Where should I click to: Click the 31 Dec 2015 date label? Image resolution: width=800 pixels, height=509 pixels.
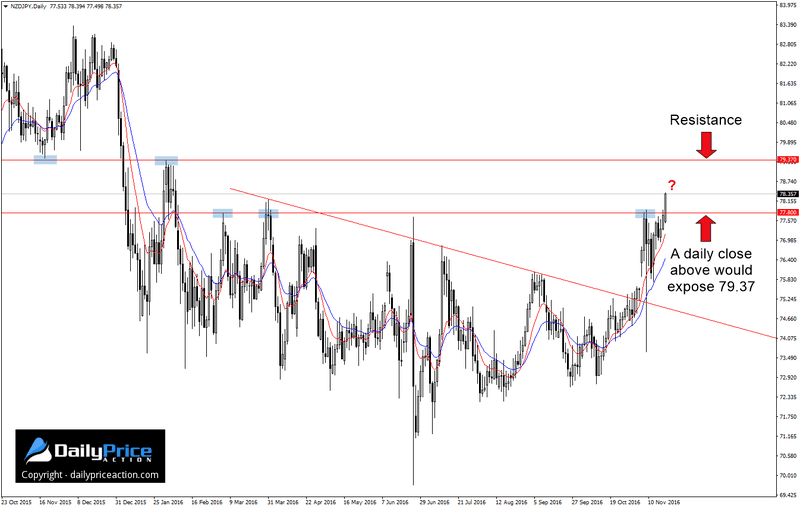click(x=131, y=502)
